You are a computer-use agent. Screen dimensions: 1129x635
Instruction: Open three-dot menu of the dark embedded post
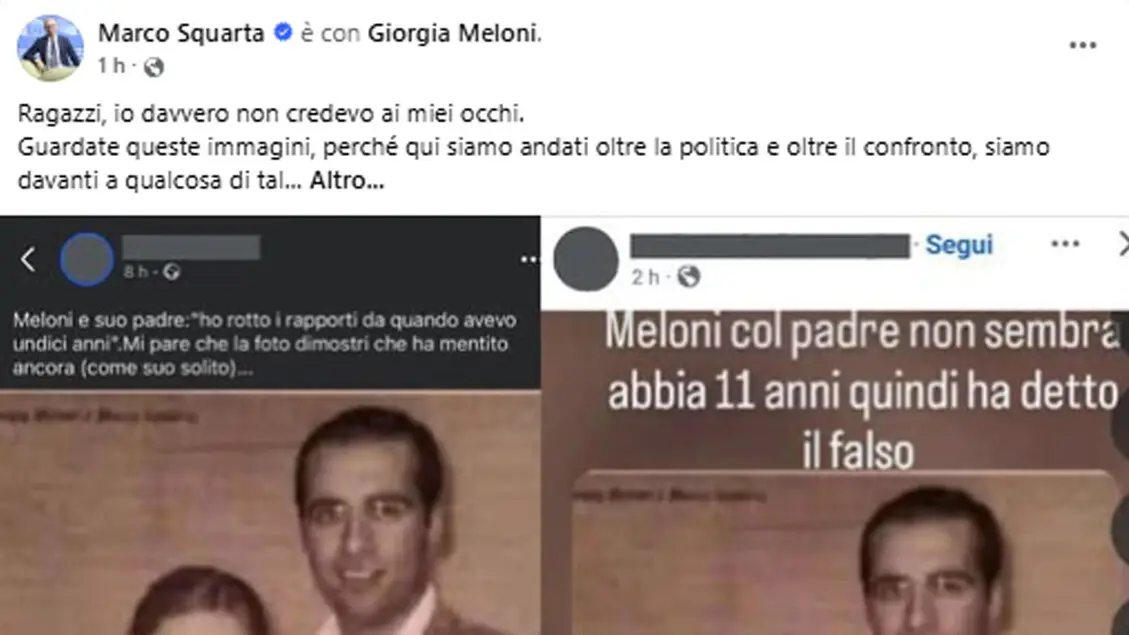(529, 259)
